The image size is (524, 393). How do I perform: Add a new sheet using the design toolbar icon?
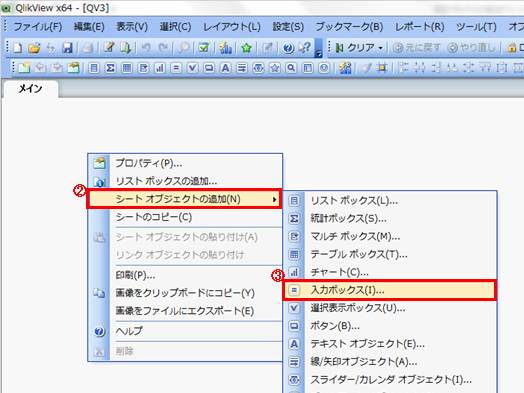(x=24, y=68)
